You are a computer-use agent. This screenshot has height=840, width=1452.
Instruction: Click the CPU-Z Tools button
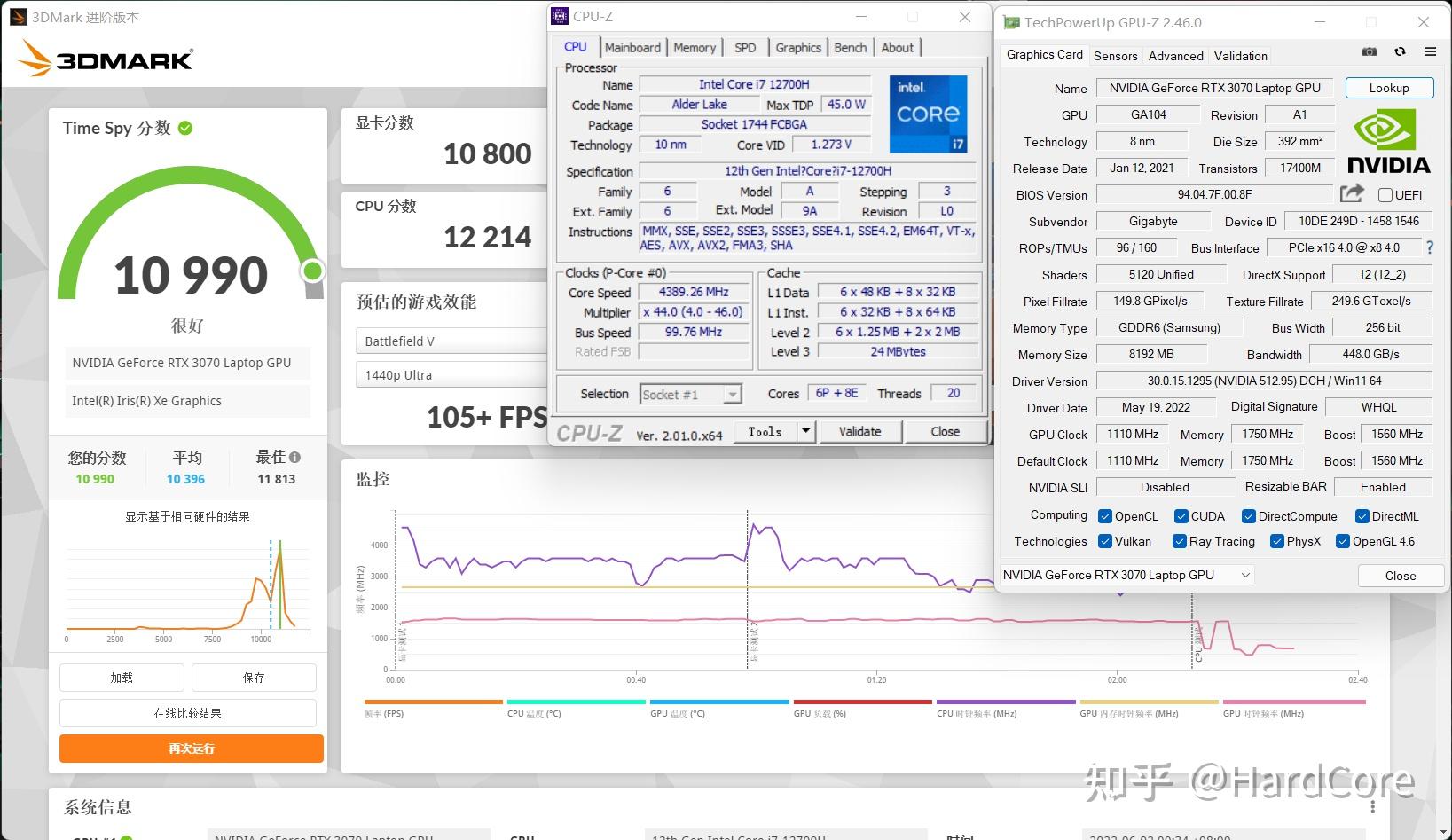point(765,432)
